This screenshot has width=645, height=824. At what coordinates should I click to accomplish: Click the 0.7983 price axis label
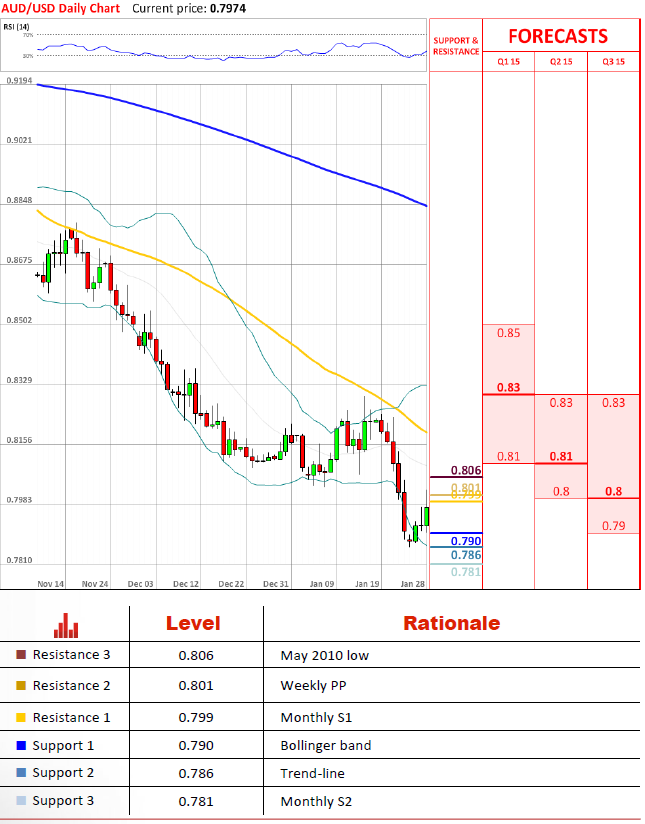(19, 500)
